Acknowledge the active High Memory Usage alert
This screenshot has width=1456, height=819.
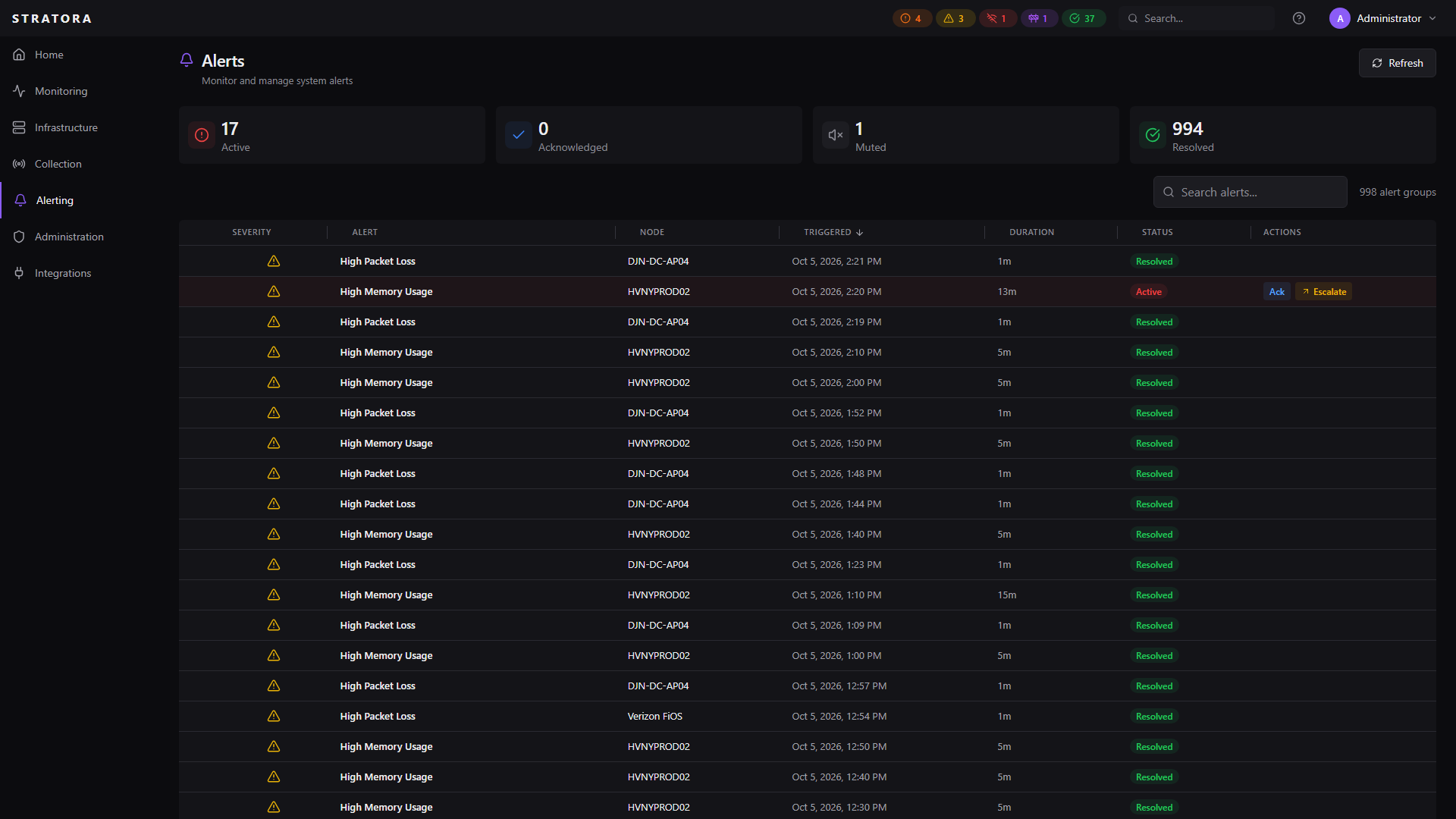pyautogui.click(x=1276, y=292)
